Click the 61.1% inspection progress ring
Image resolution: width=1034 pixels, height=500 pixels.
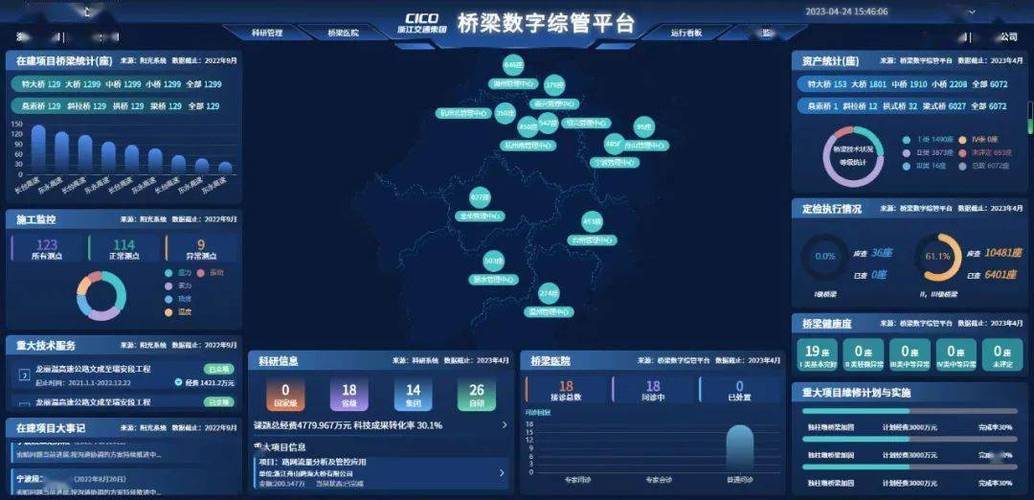pyautogui.click(x=938, y=257)
